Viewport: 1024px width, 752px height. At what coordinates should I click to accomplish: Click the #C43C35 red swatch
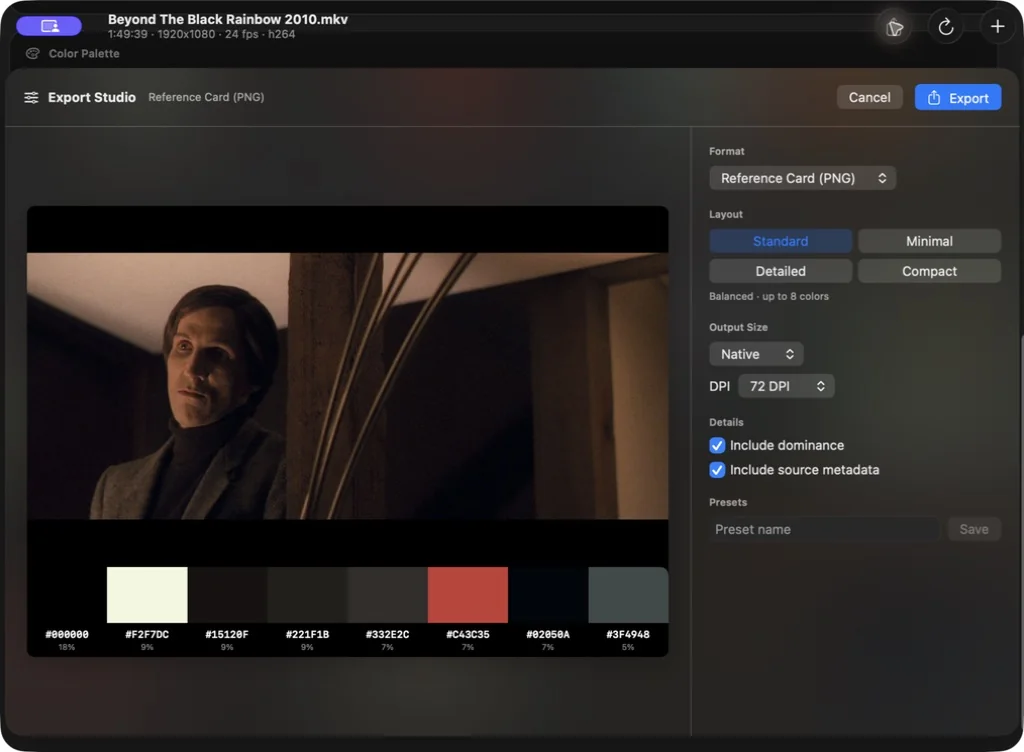click(468, 595)
